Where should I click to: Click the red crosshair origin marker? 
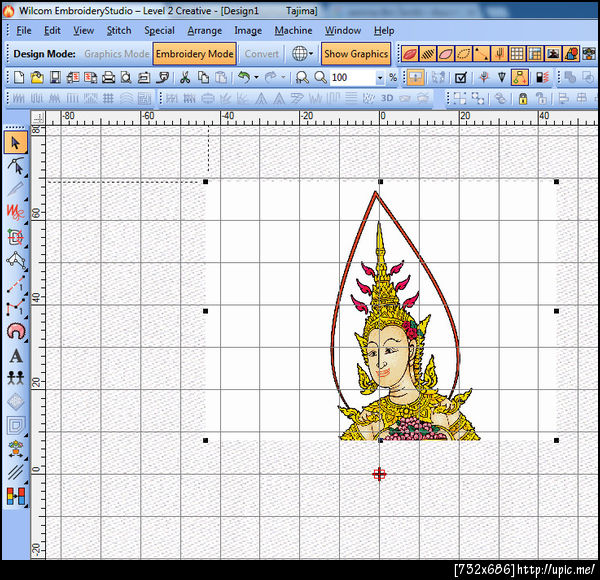tap(379, 474)
